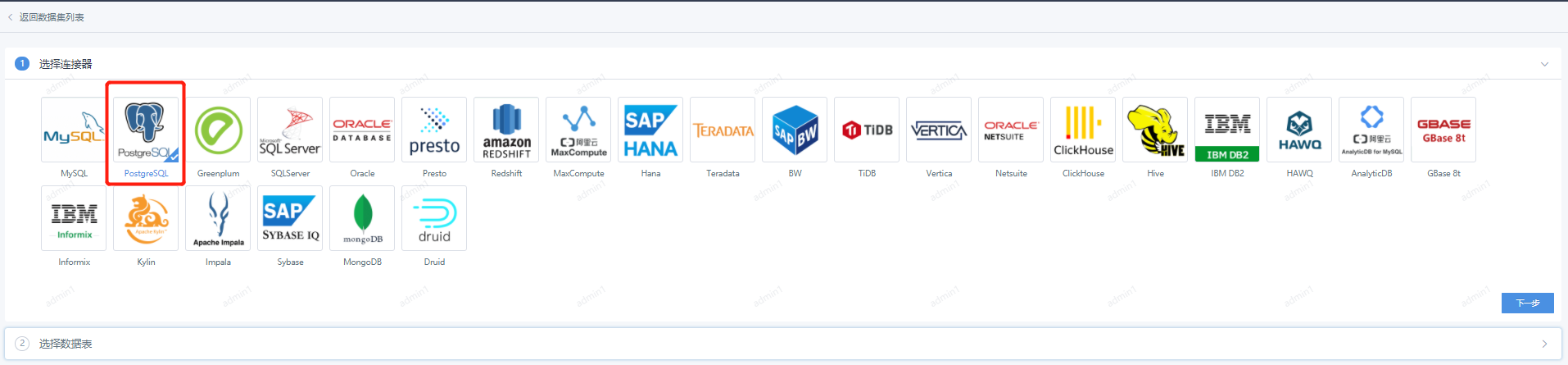The height and width of the screenshot is (365, 1568).
Task: Select the GBase 8t connector
Action: pyautogui.click(x=1443, y=130)
